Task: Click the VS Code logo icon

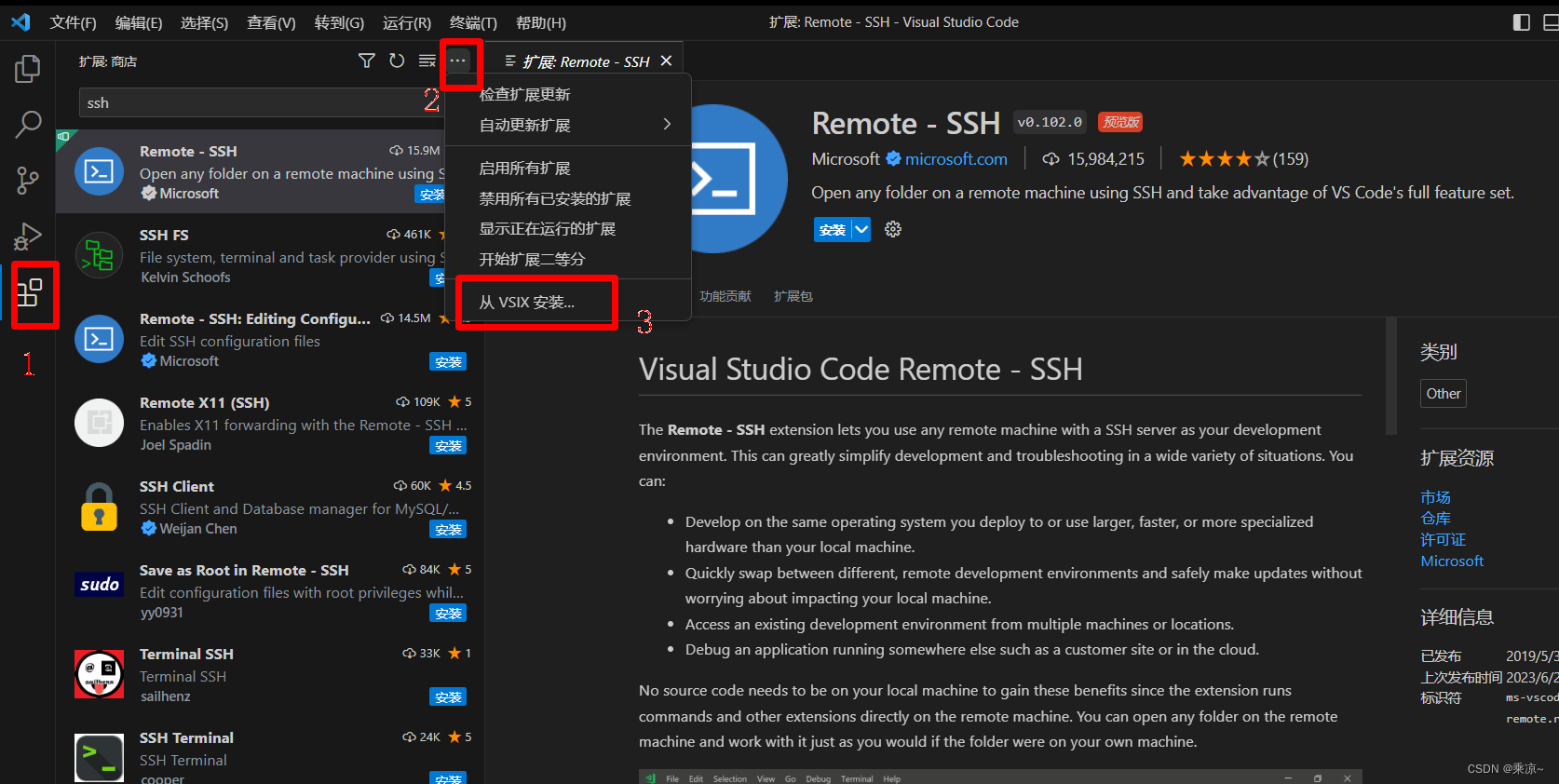Action: (20, 21)
